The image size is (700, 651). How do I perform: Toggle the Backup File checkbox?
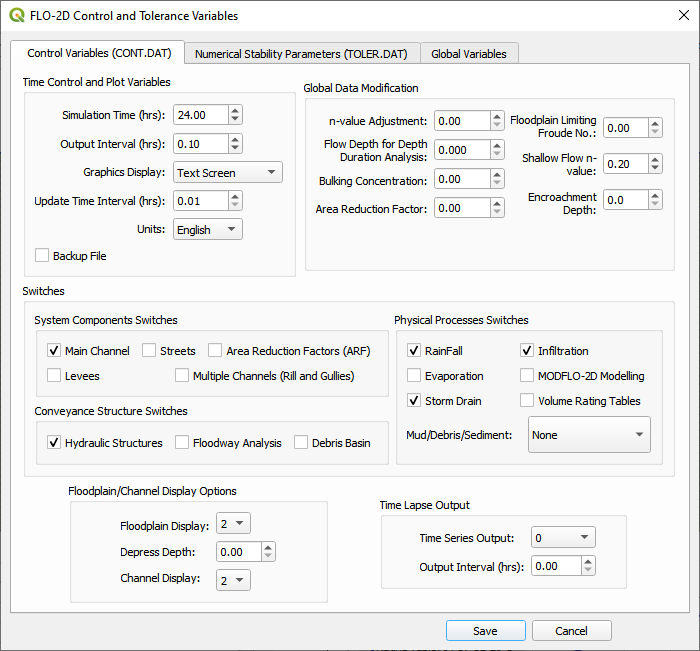click(42, 255)
